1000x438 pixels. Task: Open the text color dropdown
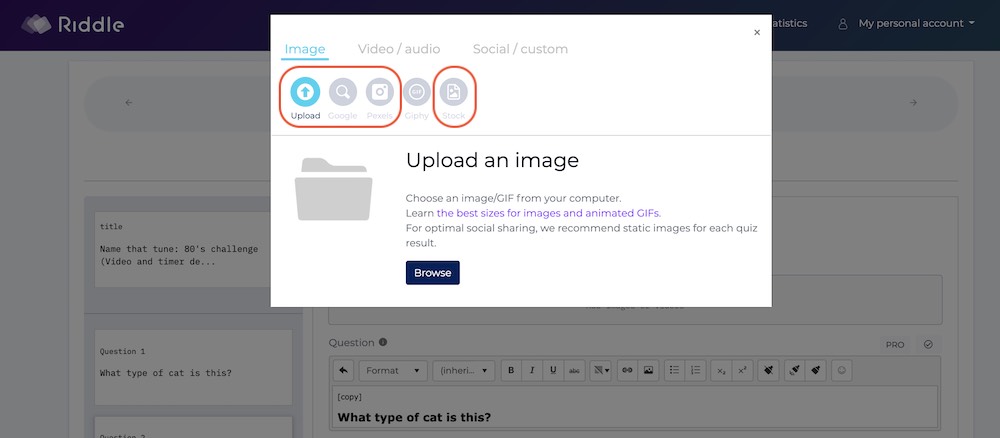600,370
